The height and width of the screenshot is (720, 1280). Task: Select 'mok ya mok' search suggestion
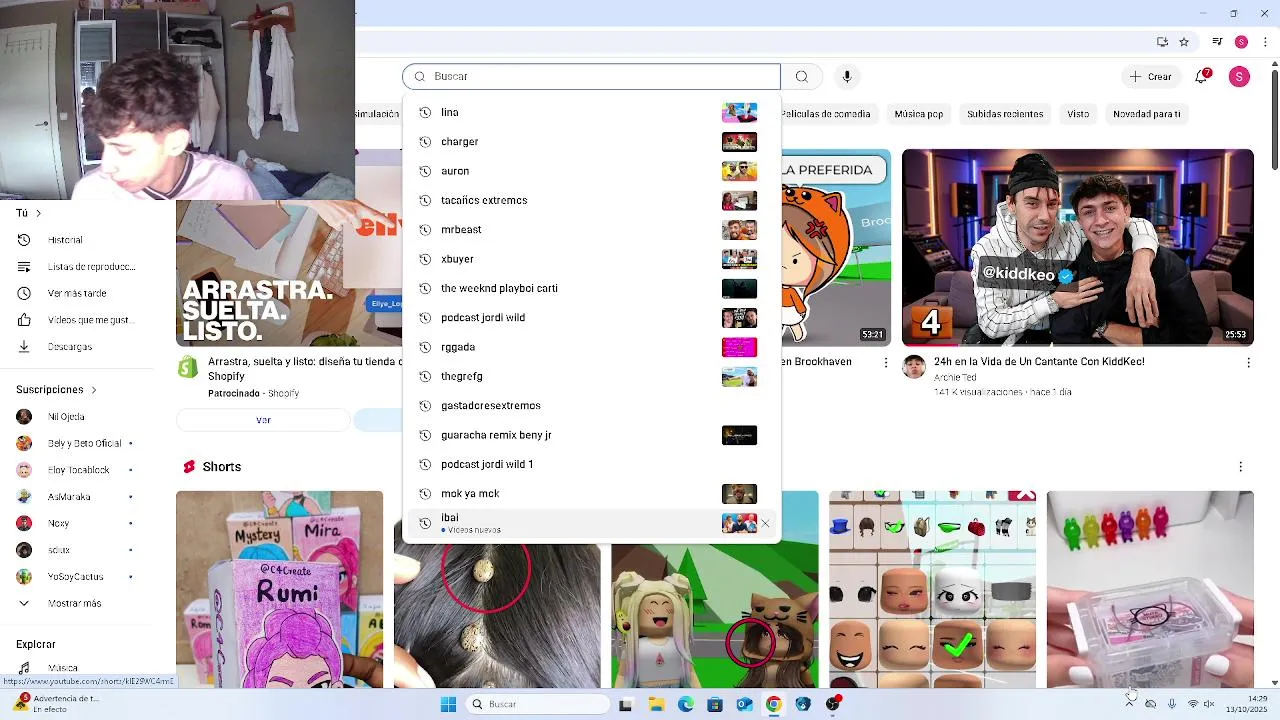point(591,494)
